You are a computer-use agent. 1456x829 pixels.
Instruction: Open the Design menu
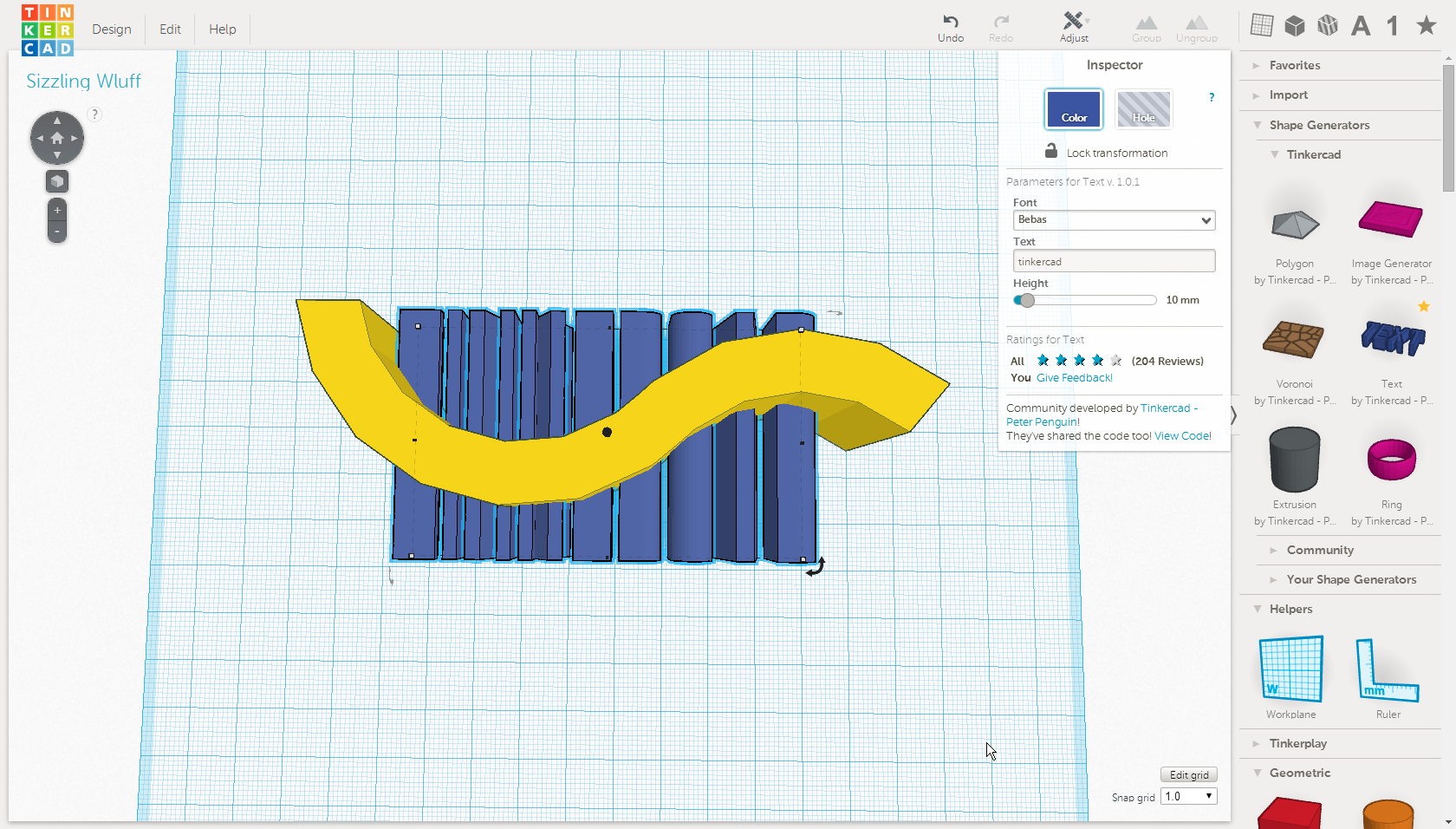pyautogui.click(x=111, y=29)
